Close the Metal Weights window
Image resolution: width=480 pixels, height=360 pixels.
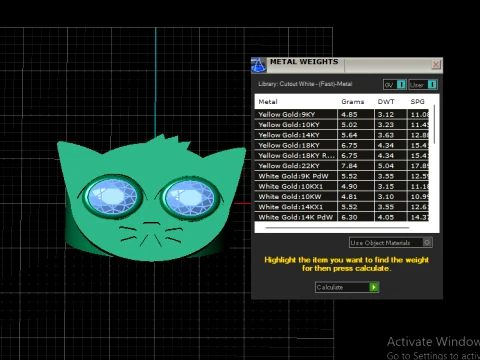pos(436,64)
